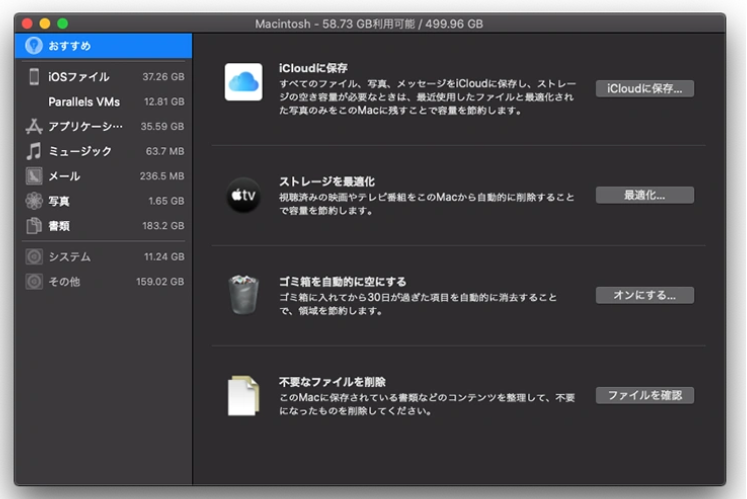Image resolution: width=747 pixels, height=499 pixels.
Task: Click the window title Macintosh storage text
Action: (x=369, y=24)
